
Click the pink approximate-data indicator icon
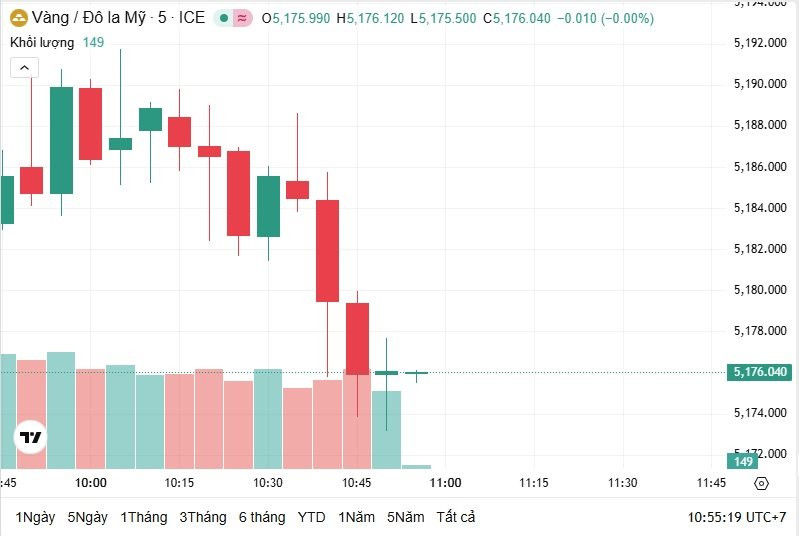click(x=243, y=18)
